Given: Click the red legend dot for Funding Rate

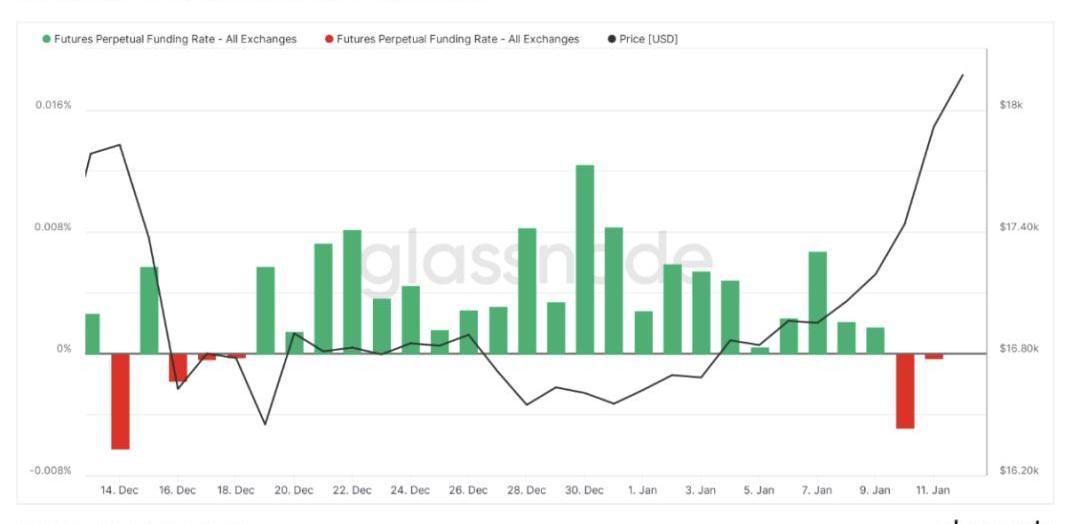Looking at the screenshot, I should (329, 39).
